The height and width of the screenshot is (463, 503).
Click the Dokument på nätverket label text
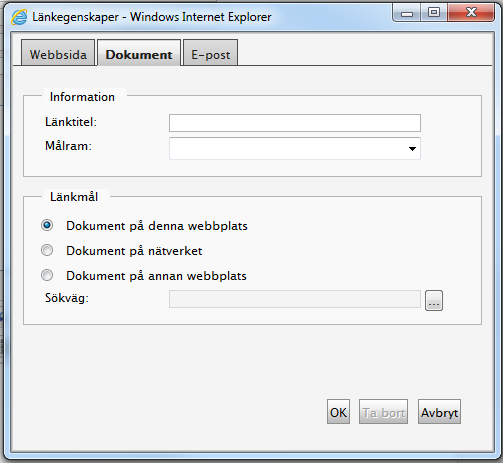pos(134,251)
